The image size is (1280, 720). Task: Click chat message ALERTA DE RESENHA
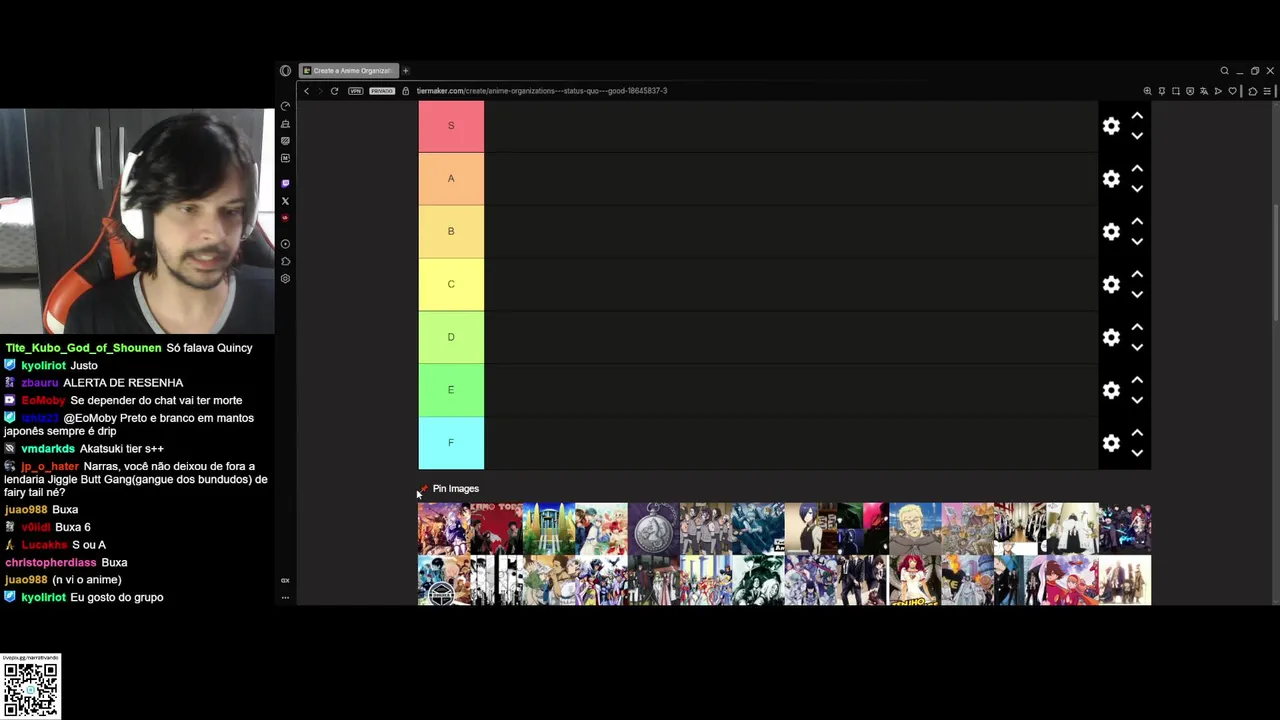tap(123, 383)
